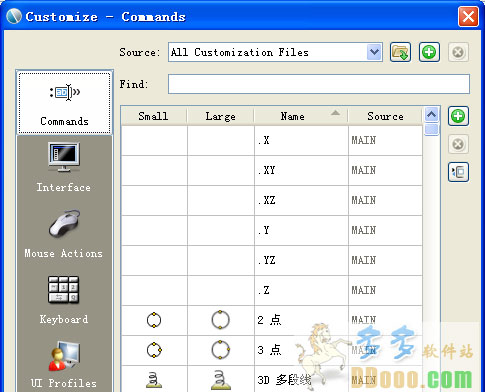485x392 pixels.
Task: Select the 3 点 command name
Action: point(269,350)
